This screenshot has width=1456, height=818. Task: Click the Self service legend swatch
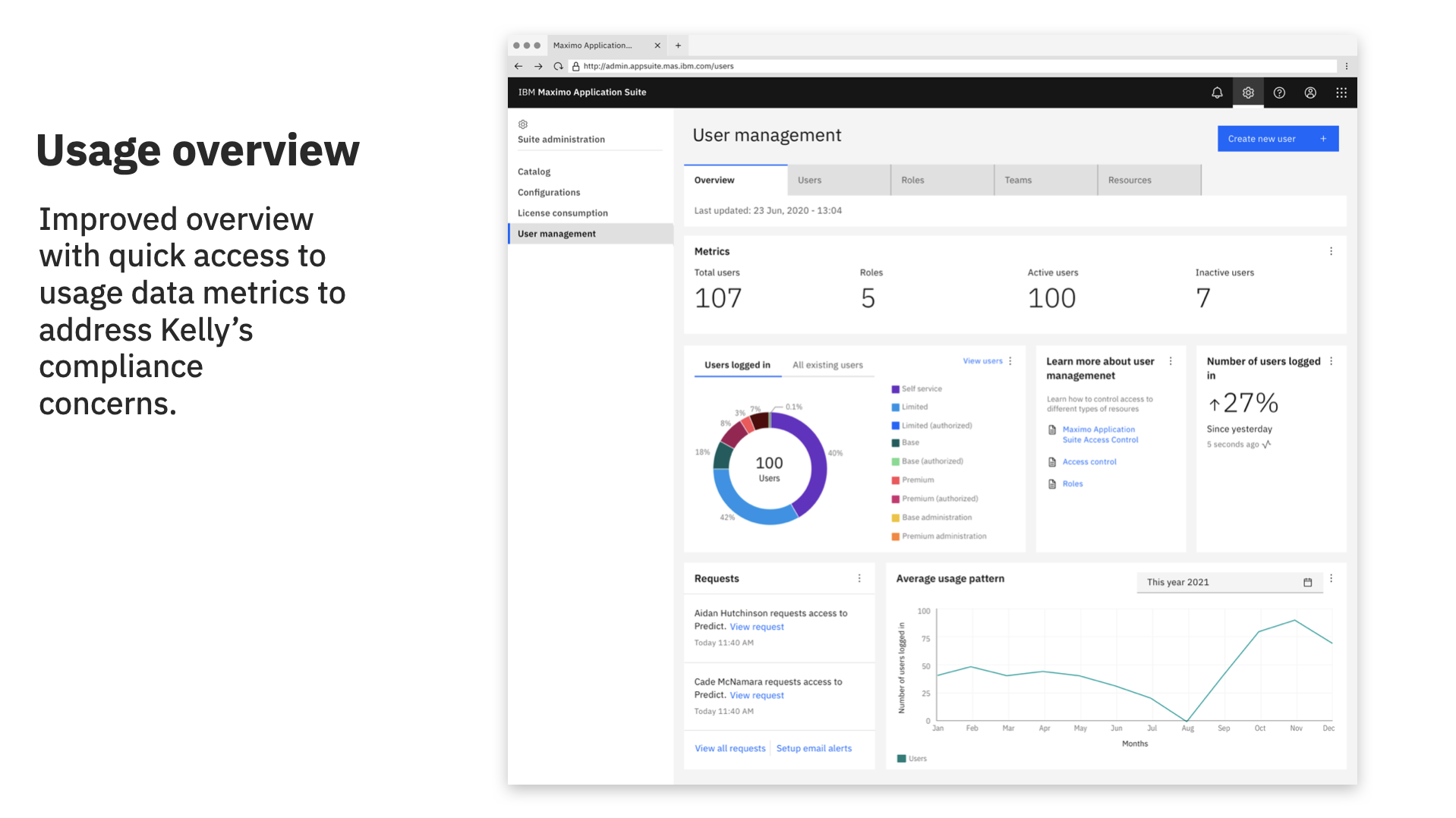(x=896, y=389)
